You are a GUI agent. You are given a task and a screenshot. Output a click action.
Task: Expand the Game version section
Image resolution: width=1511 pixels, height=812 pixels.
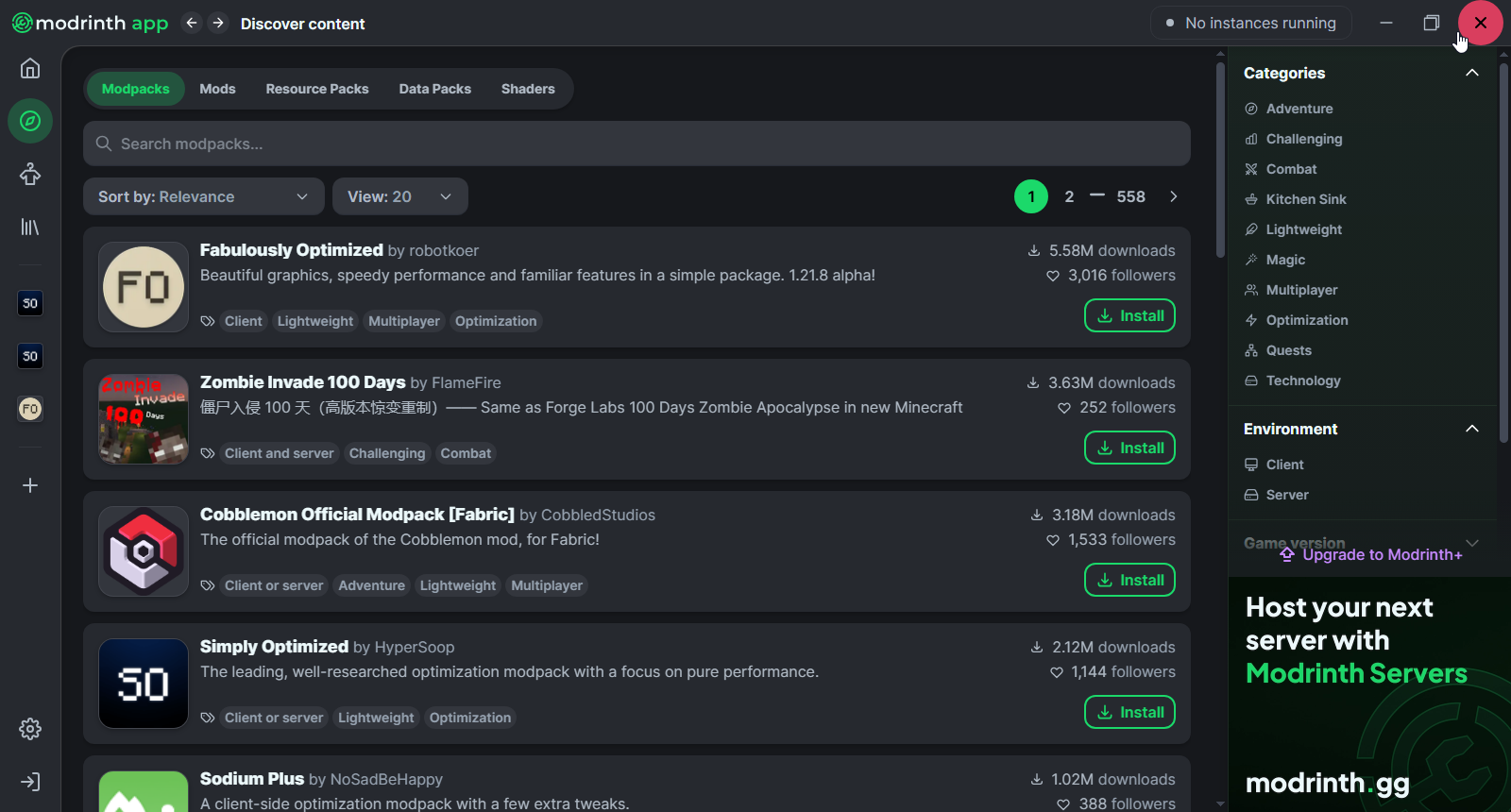point(1471,543)
